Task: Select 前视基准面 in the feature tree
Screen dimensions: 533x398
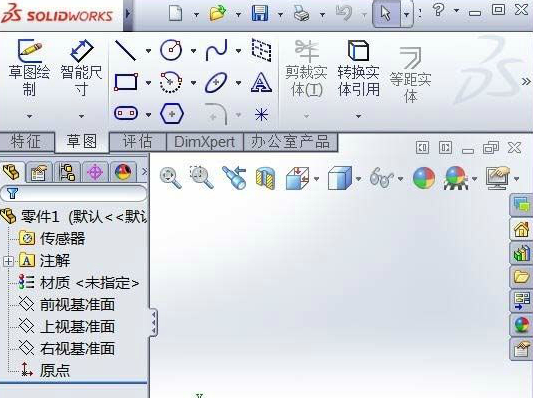Action: tap(77, 305)
